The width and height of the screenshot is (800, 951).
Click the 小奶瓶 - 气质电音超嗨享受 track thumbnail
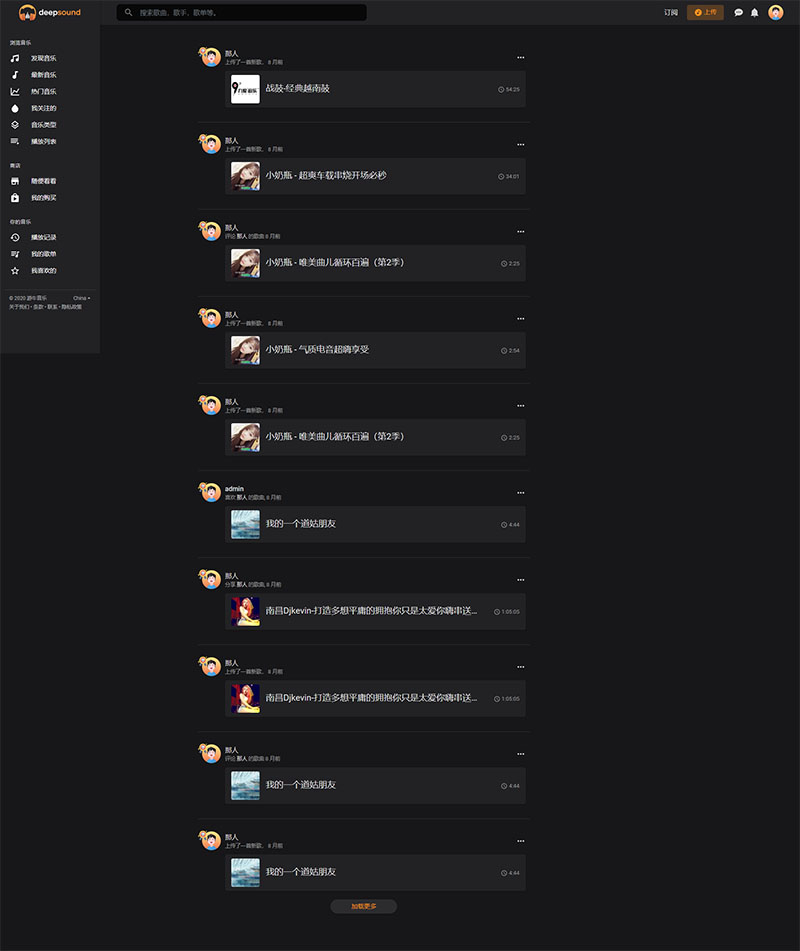pyautogui.click(x=245, y=350)
